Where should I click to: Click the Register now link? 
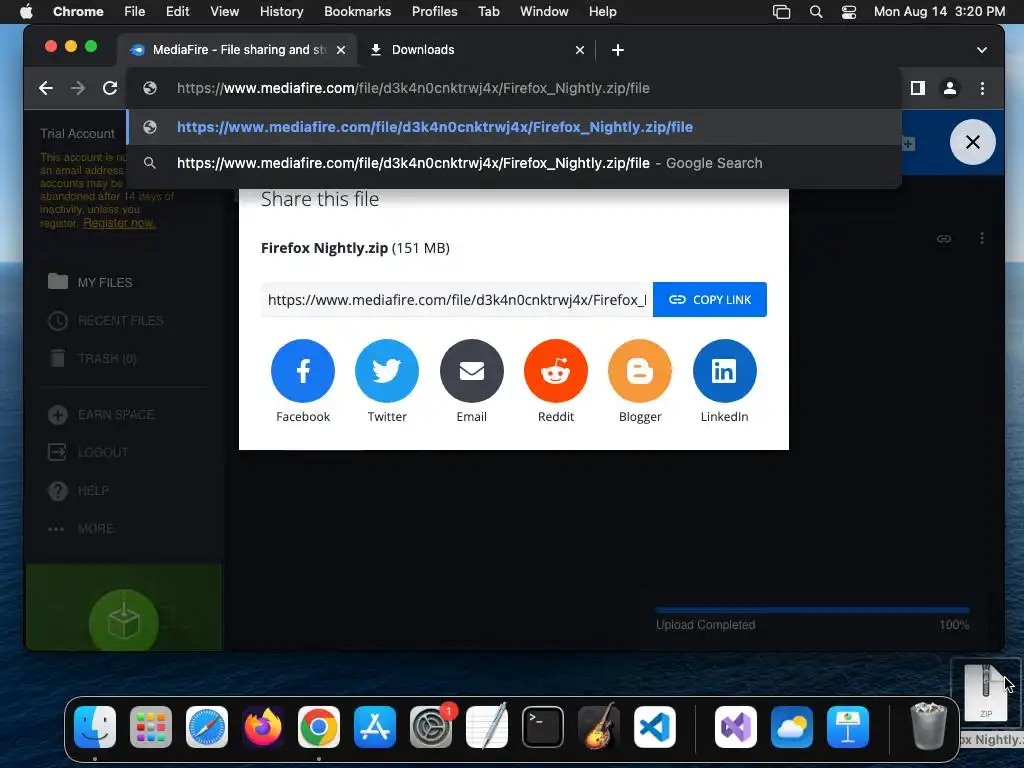tap(119, 223)
